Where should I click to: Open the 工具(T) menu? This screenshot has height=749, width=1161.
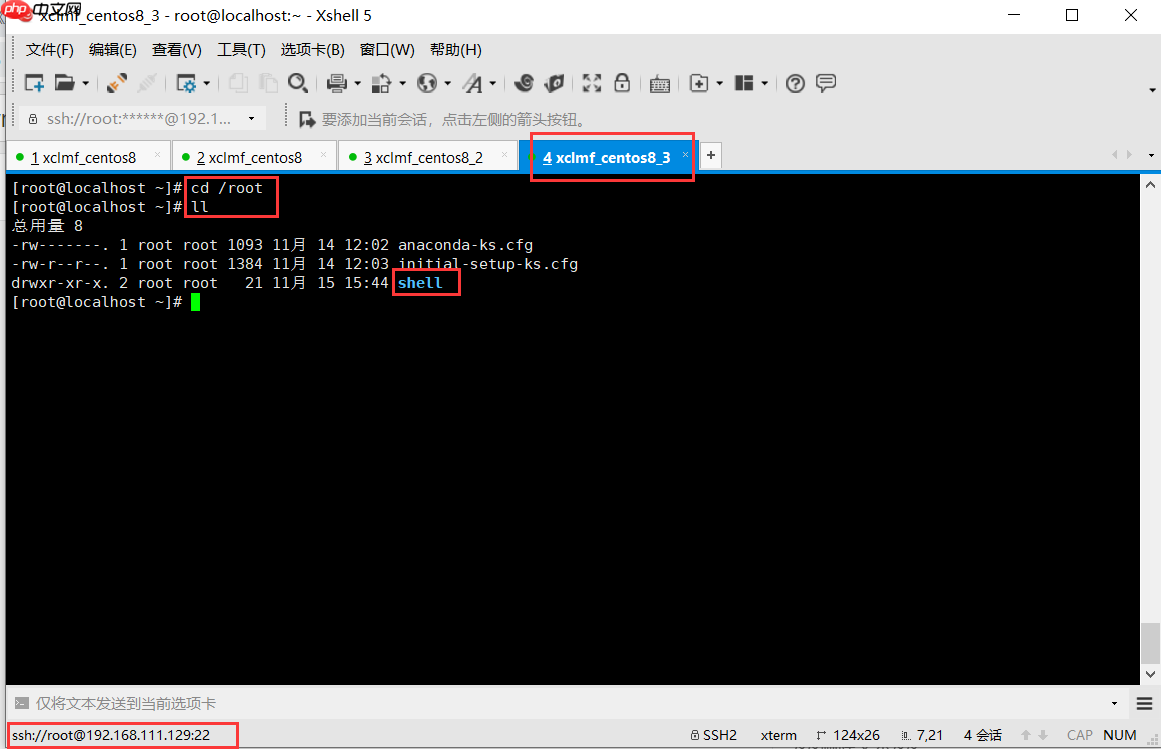pos(241,50)
